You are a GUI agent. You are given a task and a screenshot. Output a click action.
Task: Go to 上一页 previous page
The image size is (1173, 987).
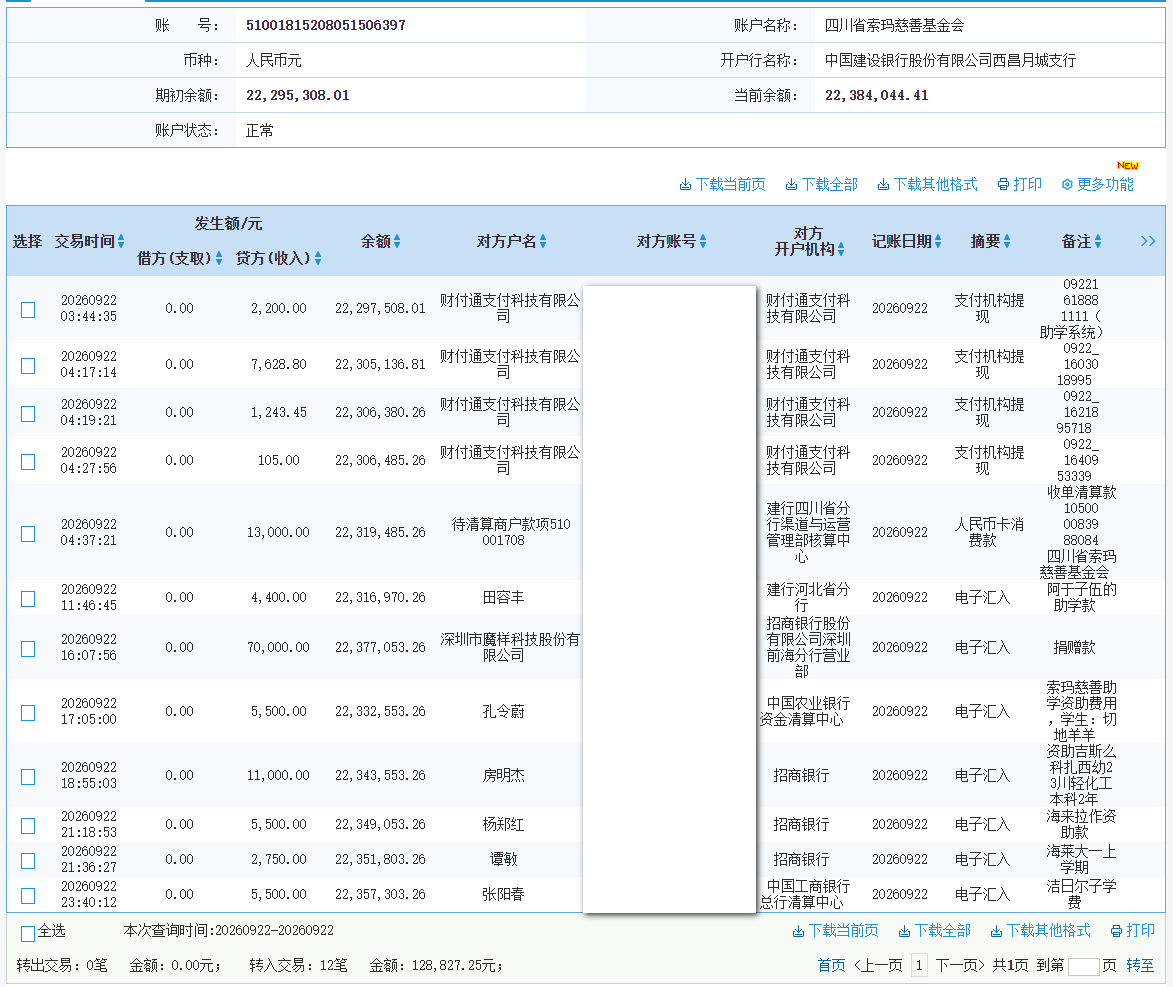coord(878,965)
